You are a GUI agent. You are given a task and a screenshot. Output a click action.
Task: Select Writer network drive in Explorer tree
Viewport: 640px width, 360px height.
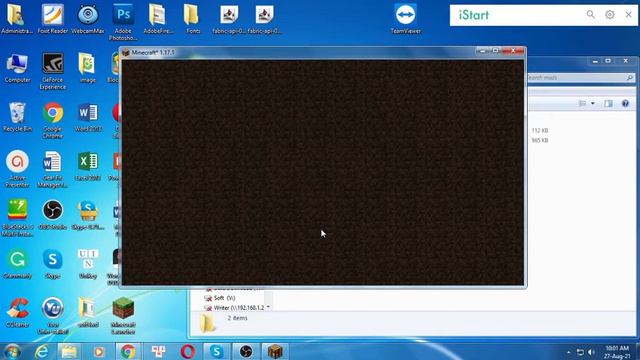tap(234, 307)
